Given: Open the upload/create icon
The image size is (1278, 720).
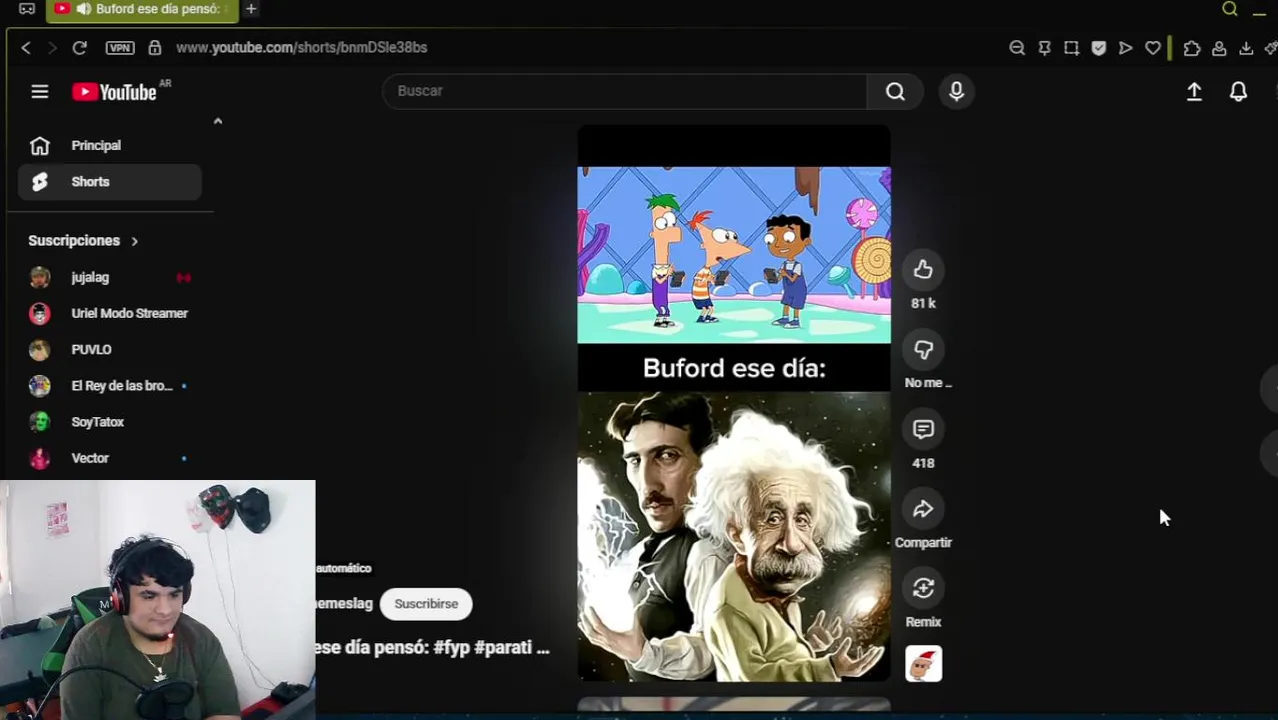Looking at the screenshot, I should pyautogui.click(x=1194, y=92).
